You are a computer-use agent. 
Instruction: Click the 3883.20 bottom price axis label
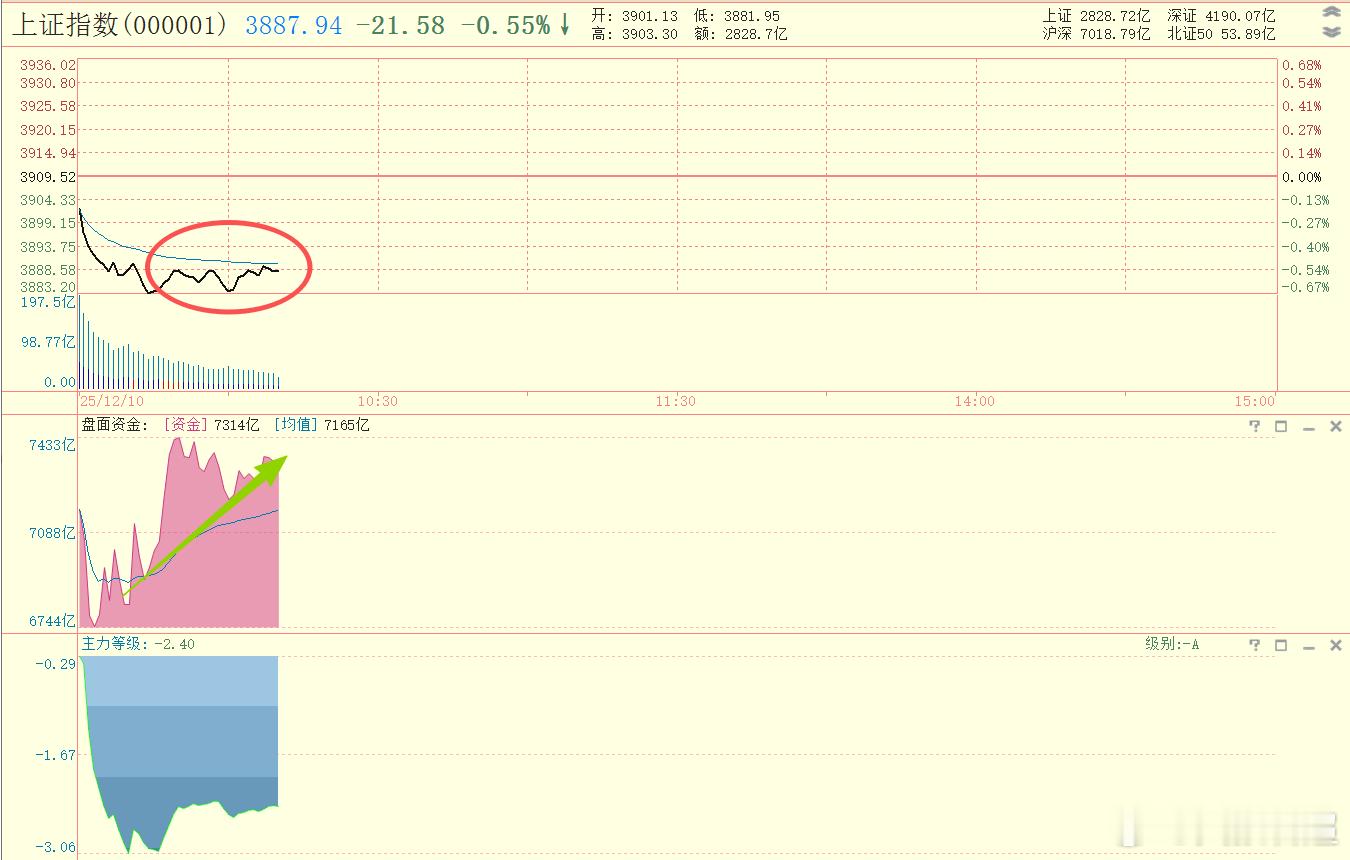[47, 287]
